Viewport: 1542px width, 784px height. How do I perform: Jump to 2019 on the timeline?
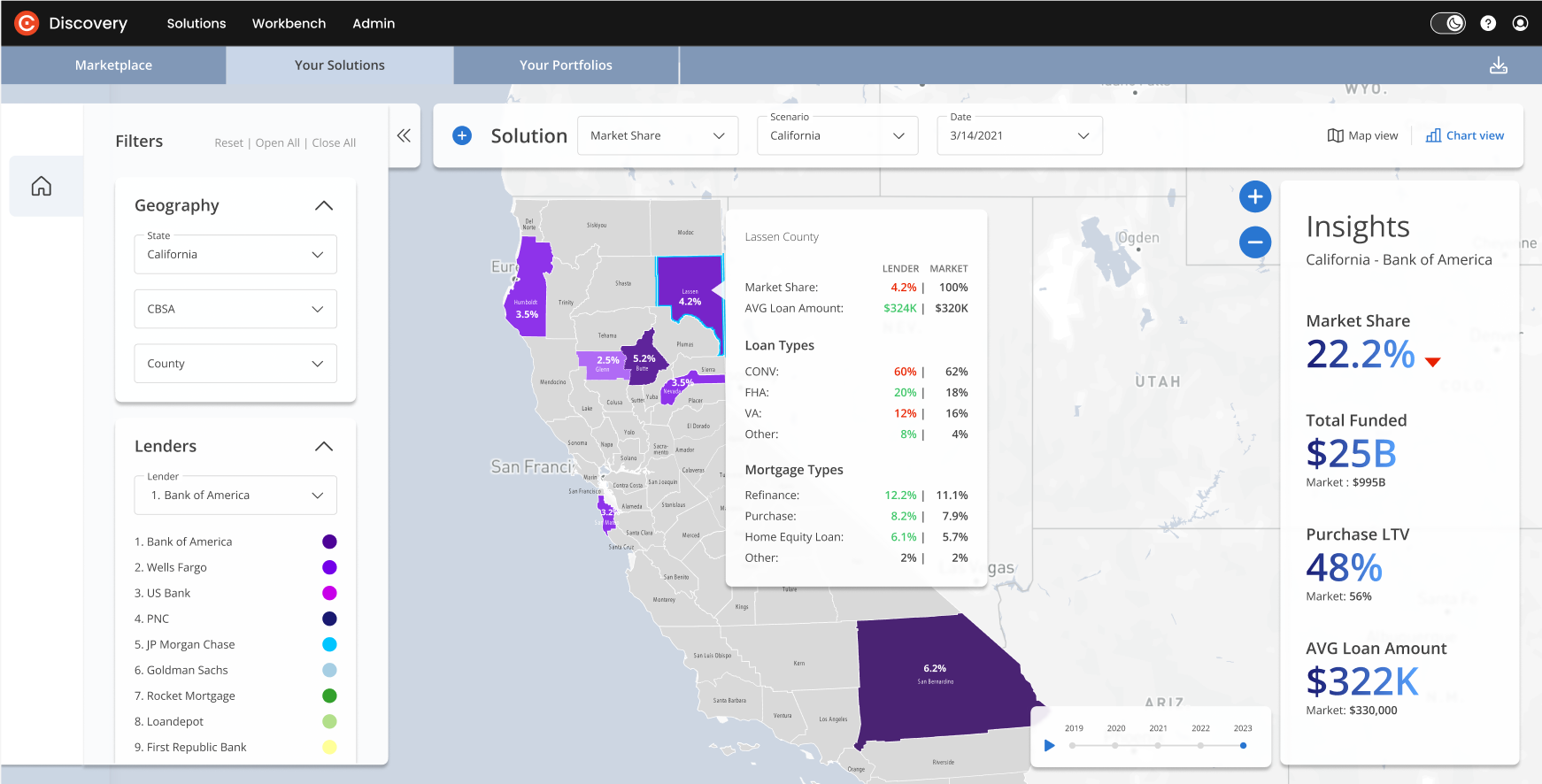tap(1073, 745)
